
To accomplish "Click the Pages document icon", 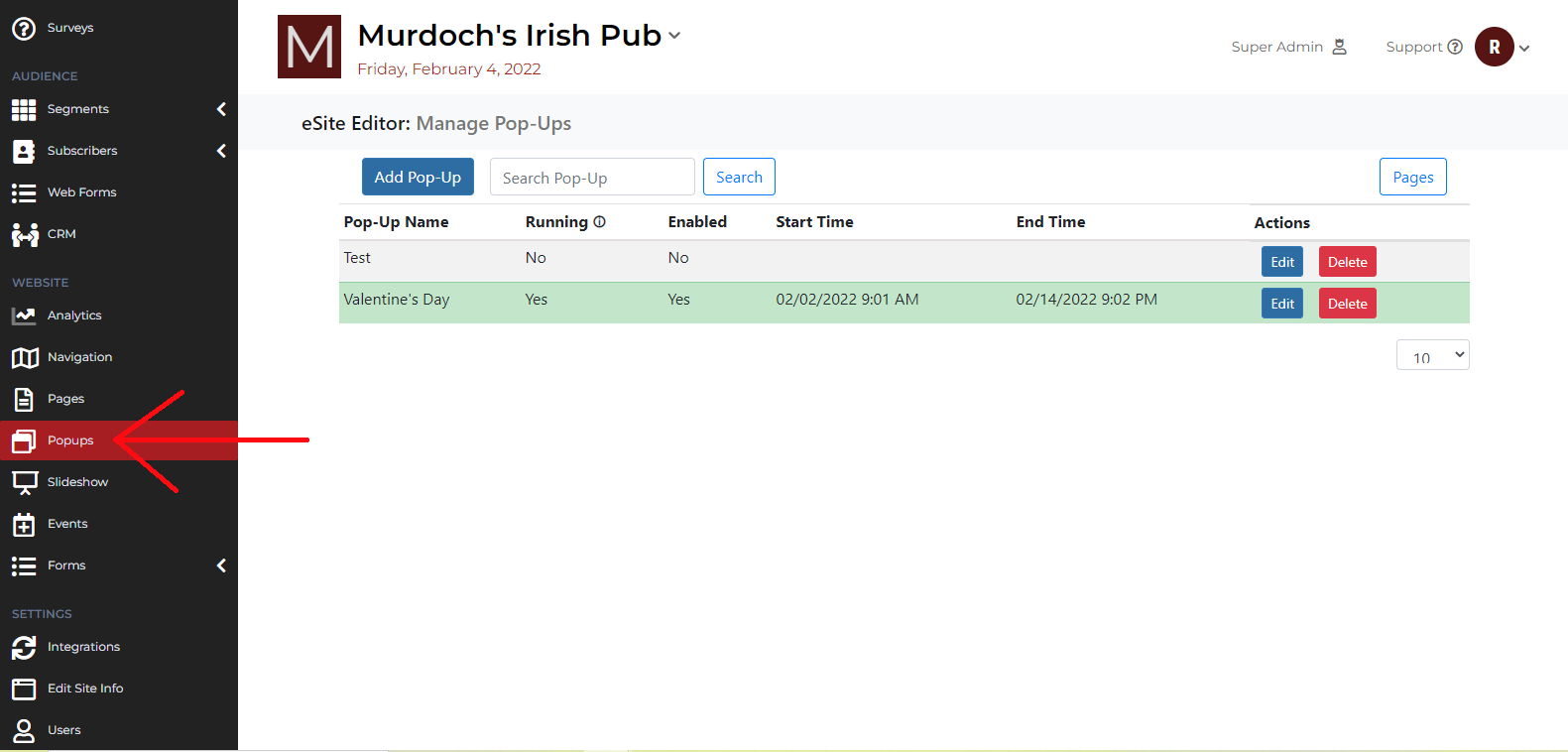I will [24, 400].
